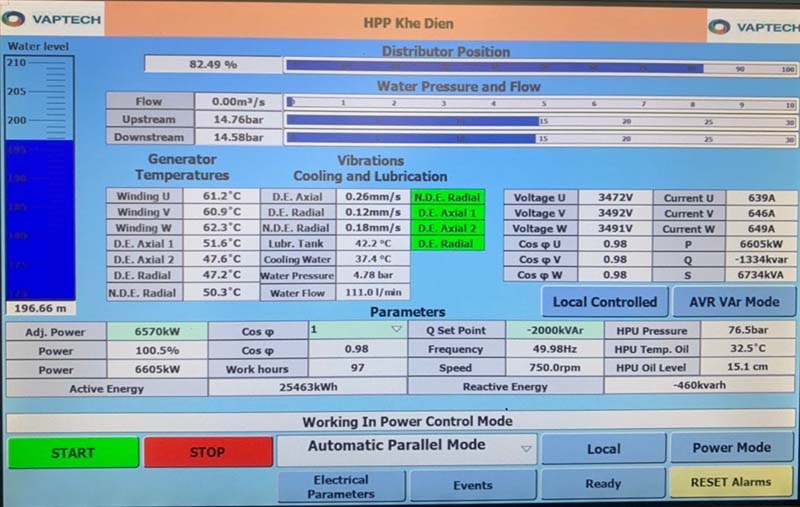This screenshot has height=507, width=800.
Task: Open the Automatic Parallel Mode dropdown
Action: (x=407, y=448)
